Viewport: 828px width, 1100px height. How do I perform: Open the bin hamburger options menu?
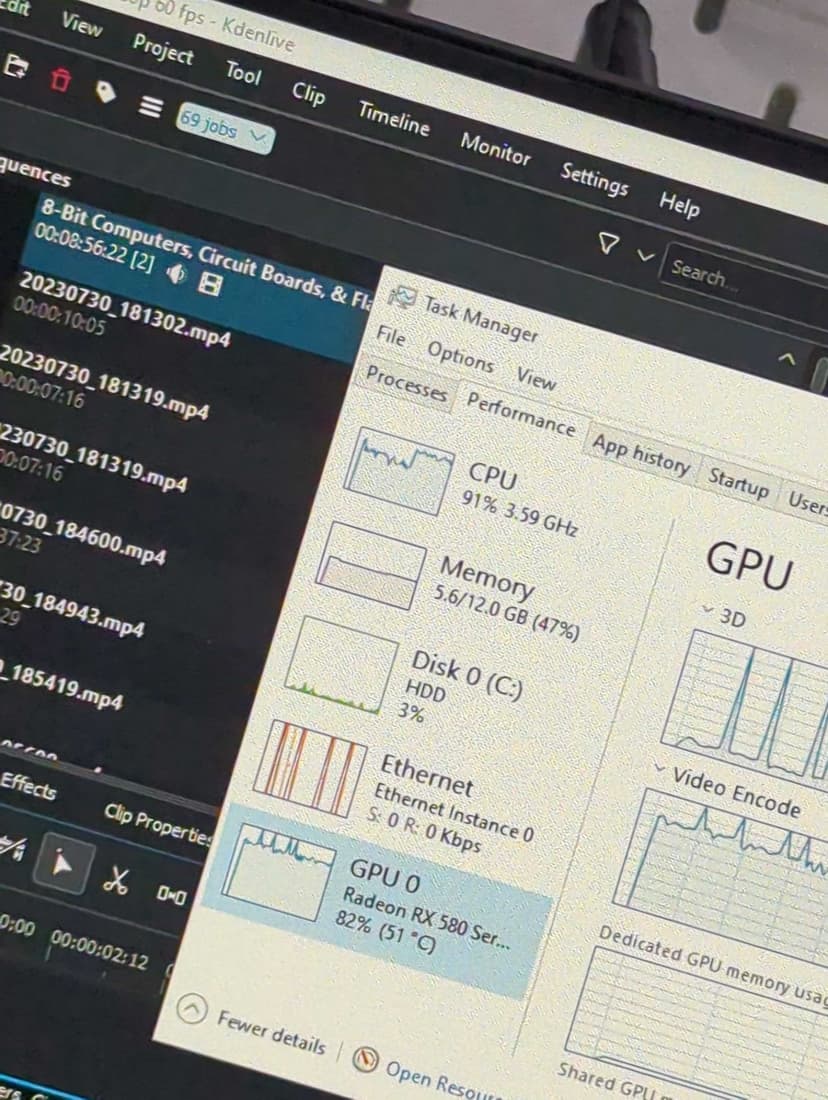tap(149, 107)
